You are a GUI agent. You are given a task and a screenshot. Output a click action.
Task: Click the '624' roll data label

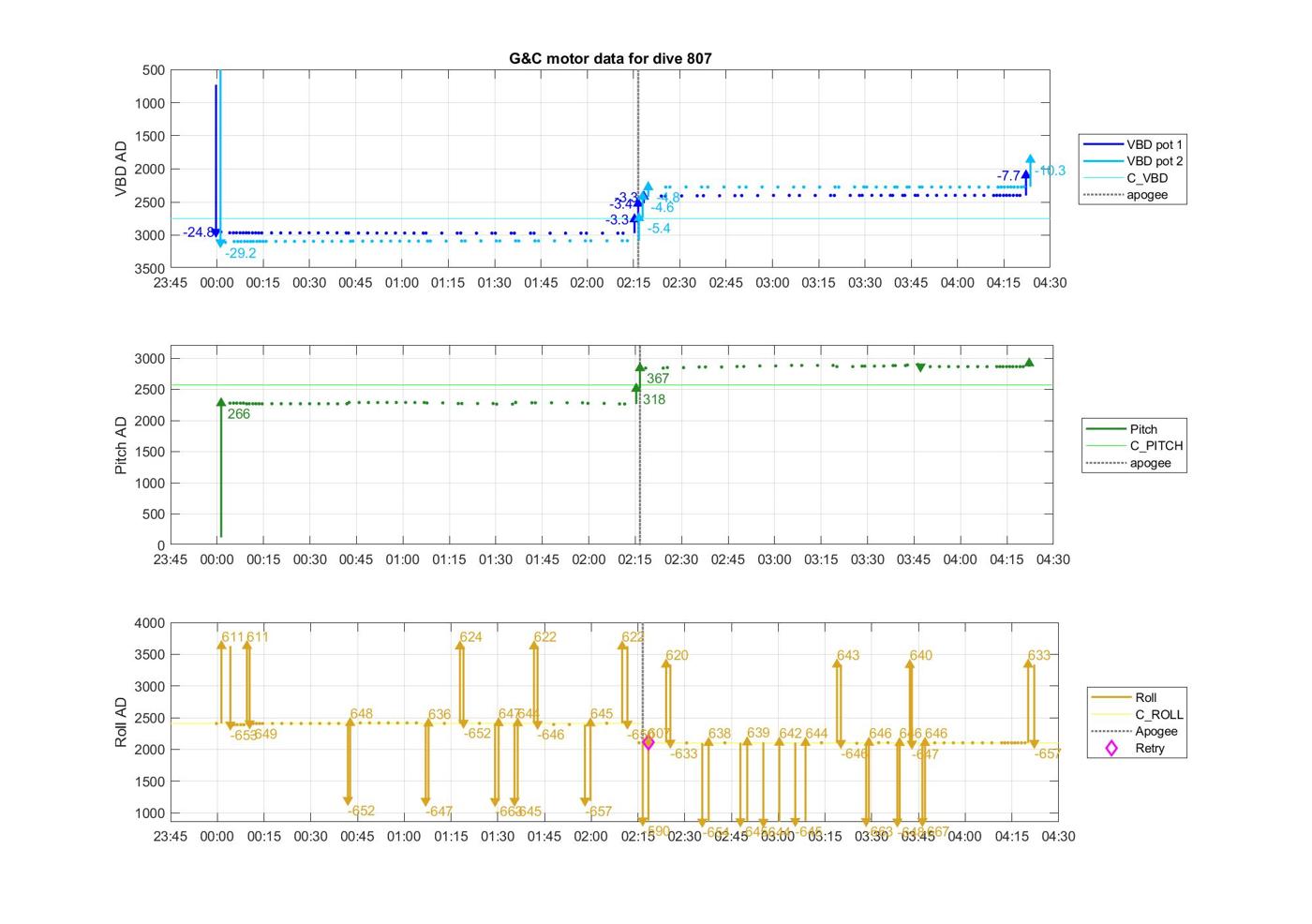[x=470, y=637]
